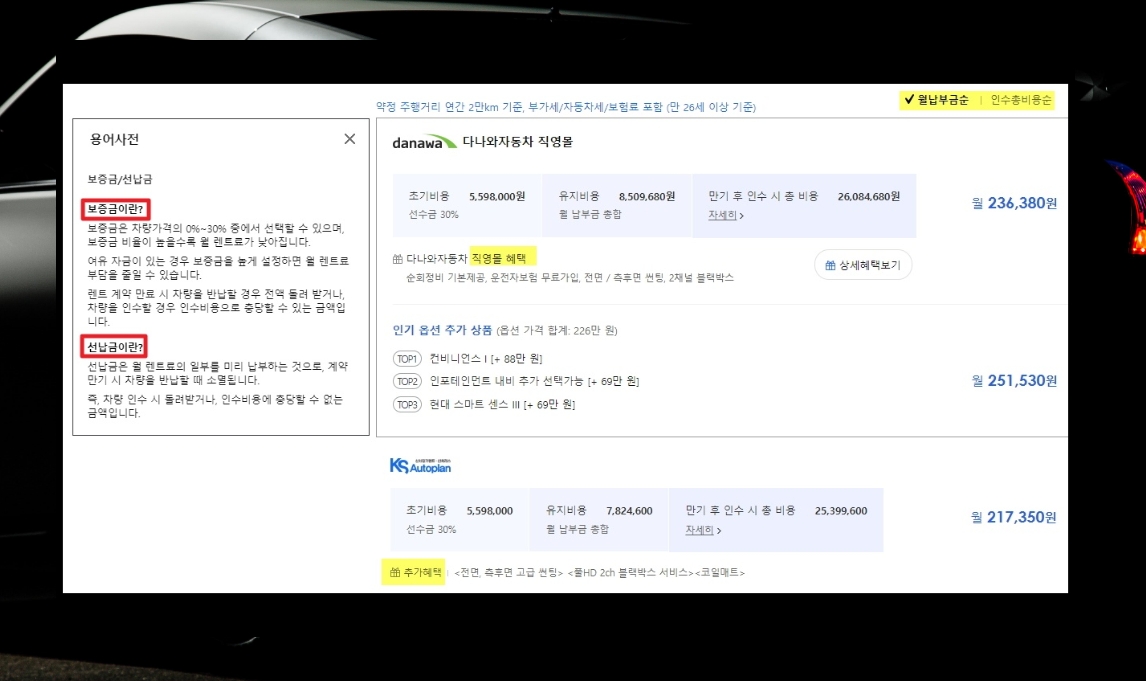
Task: Click 직영몰 혜택 highlighted text
Action: [x=498, y=259]
